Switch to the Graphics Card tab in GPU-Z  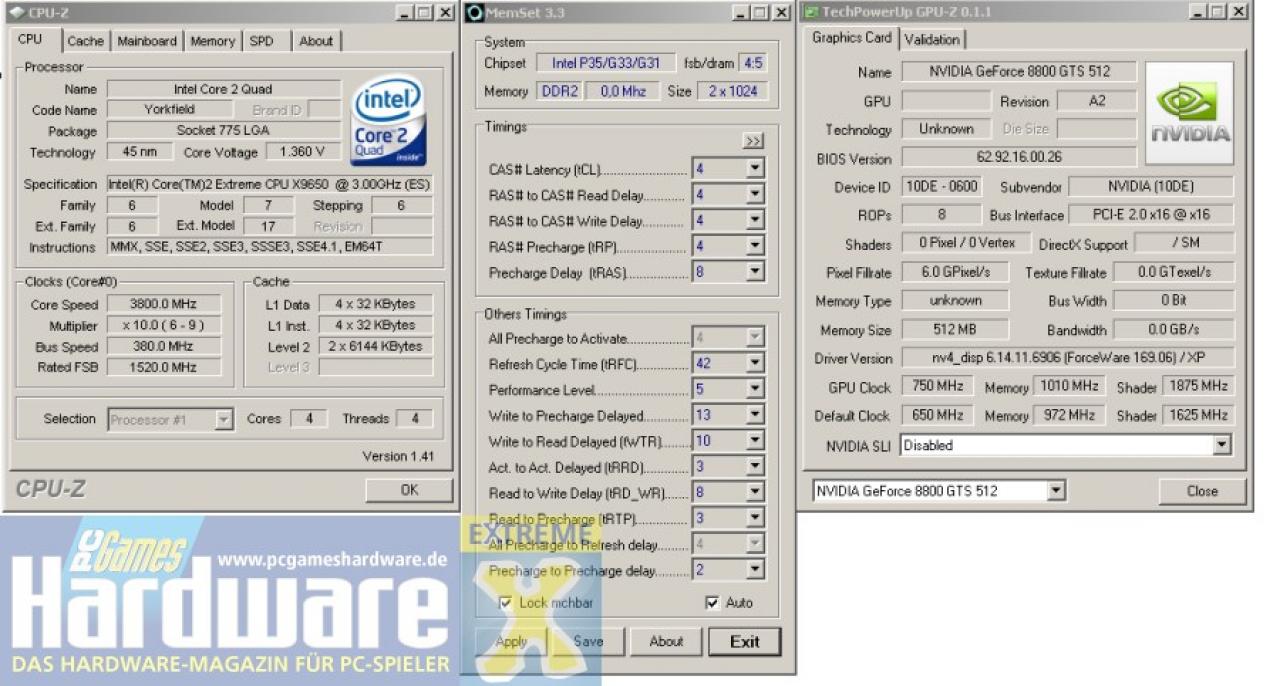point(851,38)
